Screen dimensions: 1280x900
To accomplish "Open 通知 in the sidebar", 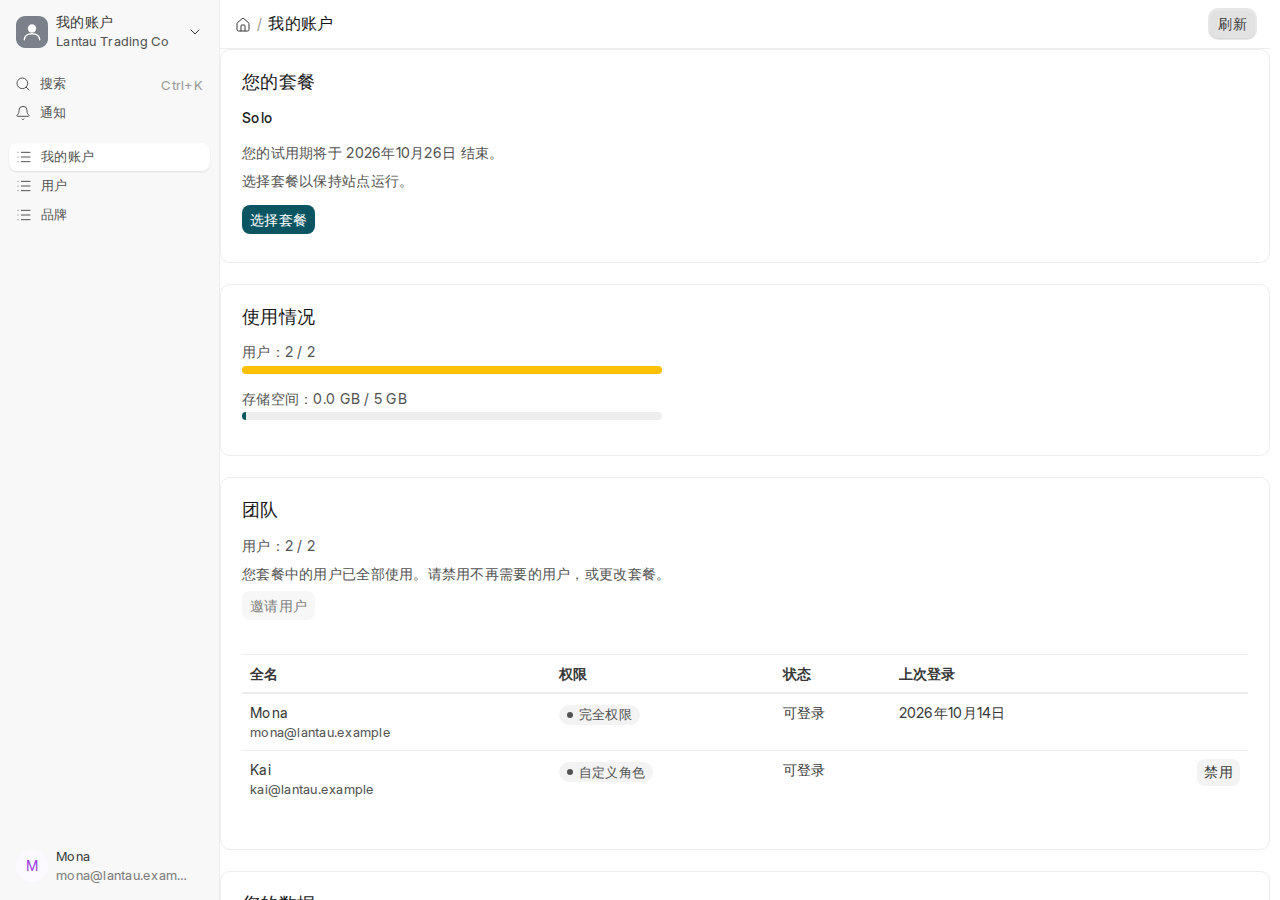I will tap(110, 113).
